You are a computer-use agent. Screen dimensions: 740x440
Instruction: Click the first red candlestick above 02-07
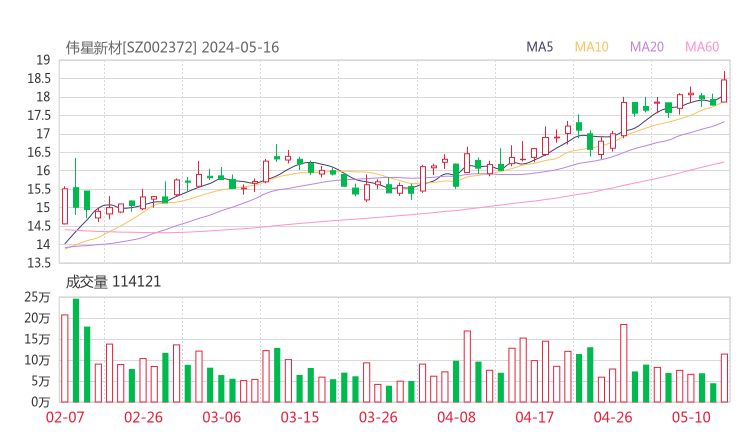tap(65, 206)
